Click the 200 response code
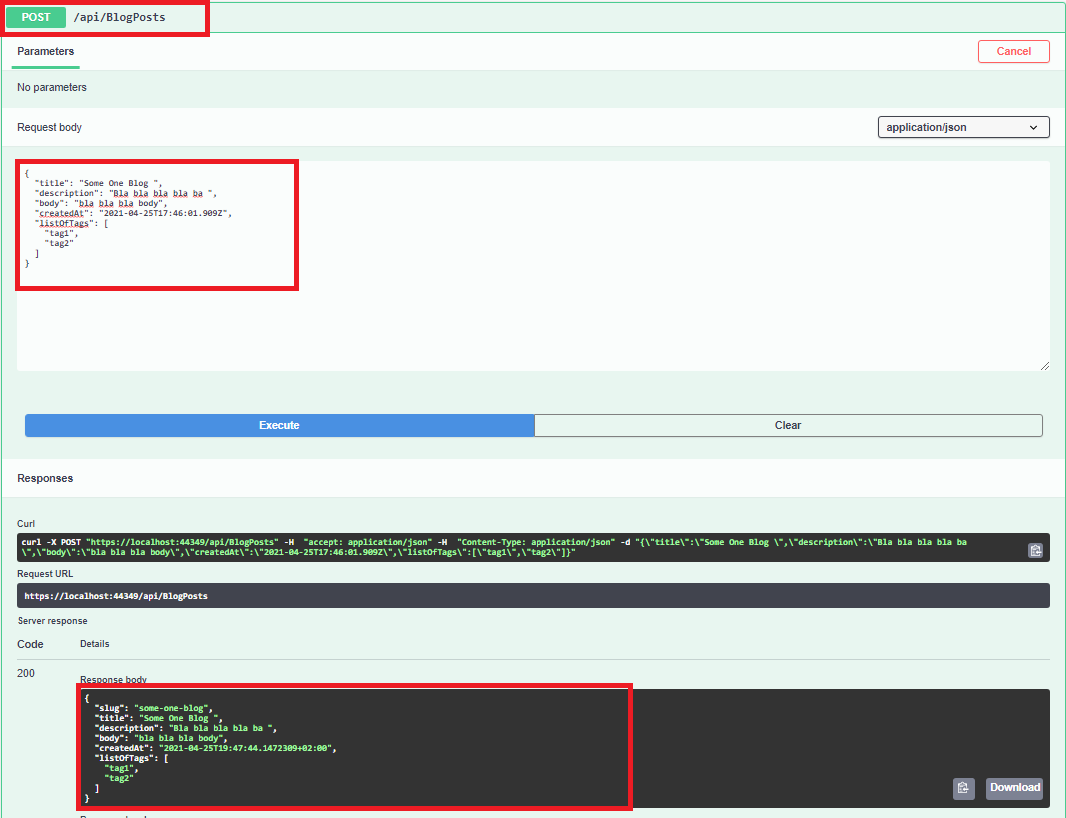The width and height of the screenshot is (1066, 818). pos(26,673)
